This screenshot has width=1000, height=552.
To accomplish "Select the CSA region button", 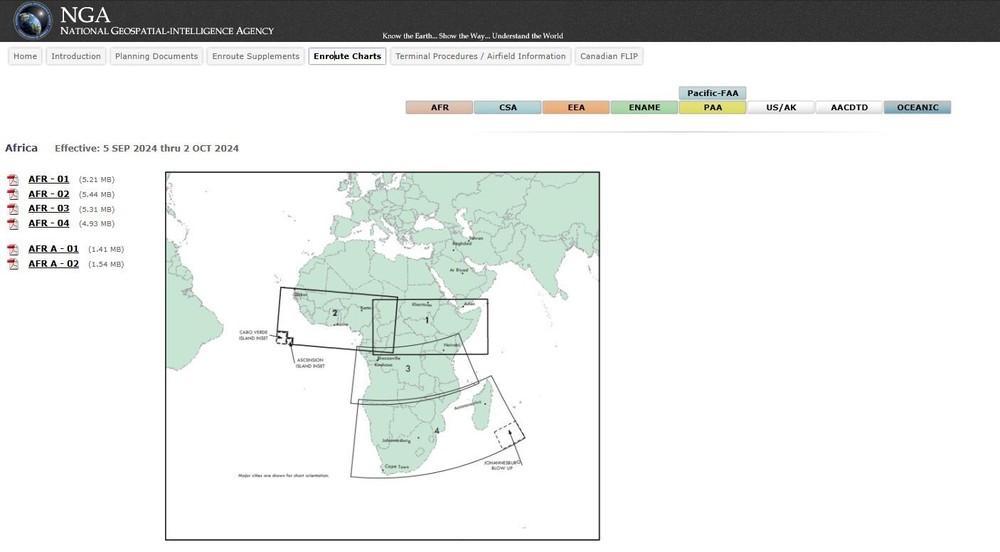I will click(508, 107).
